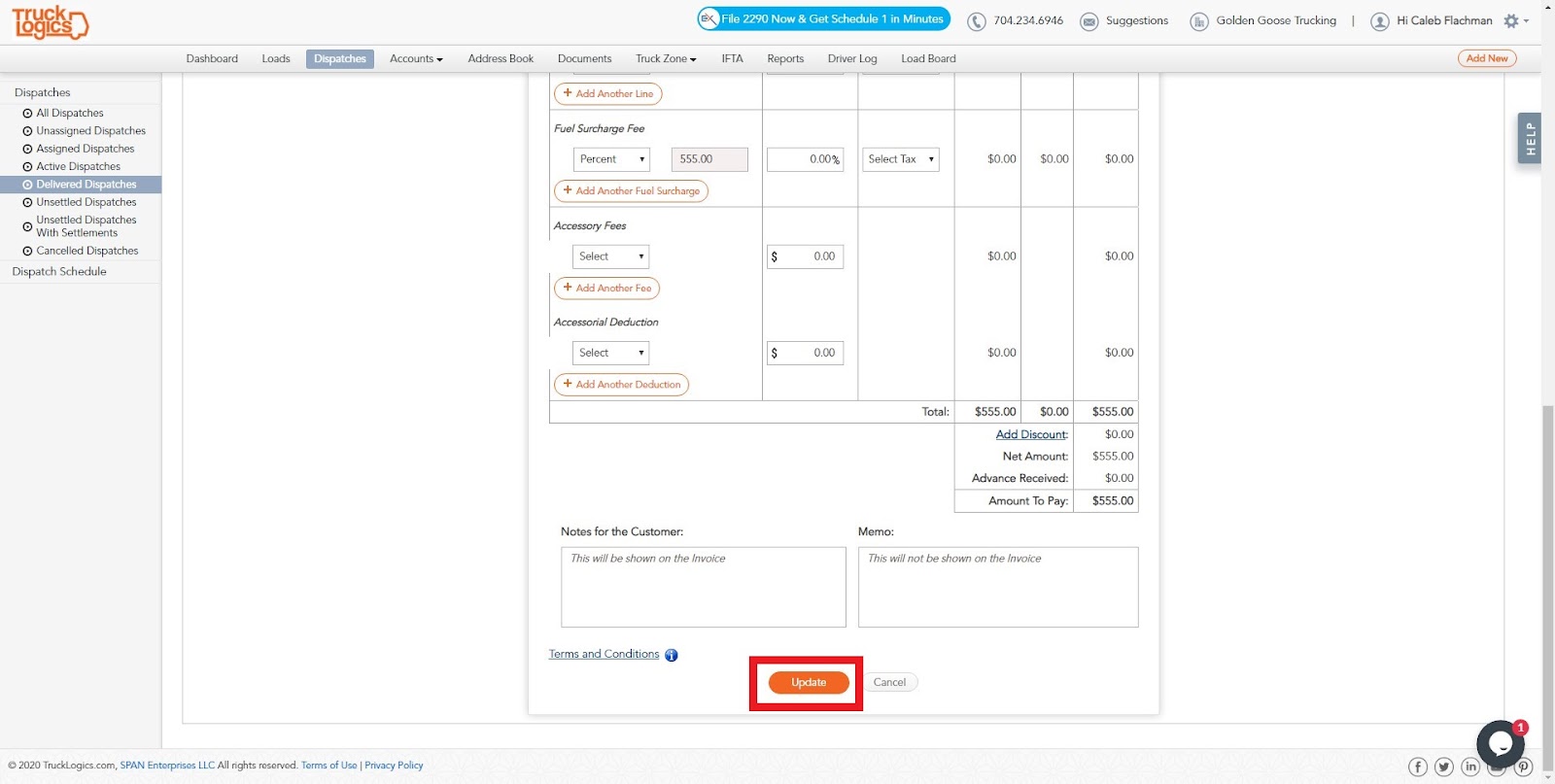
Task: Click the Update button
Action: pyautogui.click(x=809, y=683)
